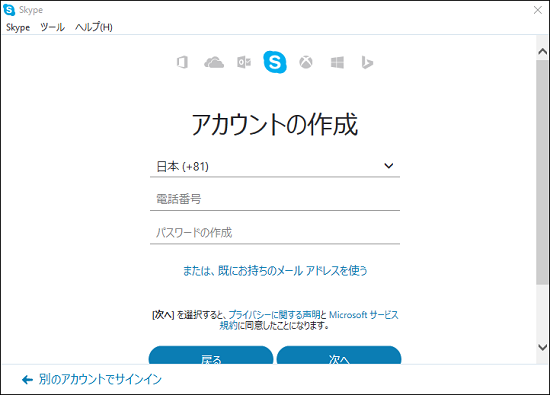
Task: Click the 次へ button
Action: coord(339,355)
